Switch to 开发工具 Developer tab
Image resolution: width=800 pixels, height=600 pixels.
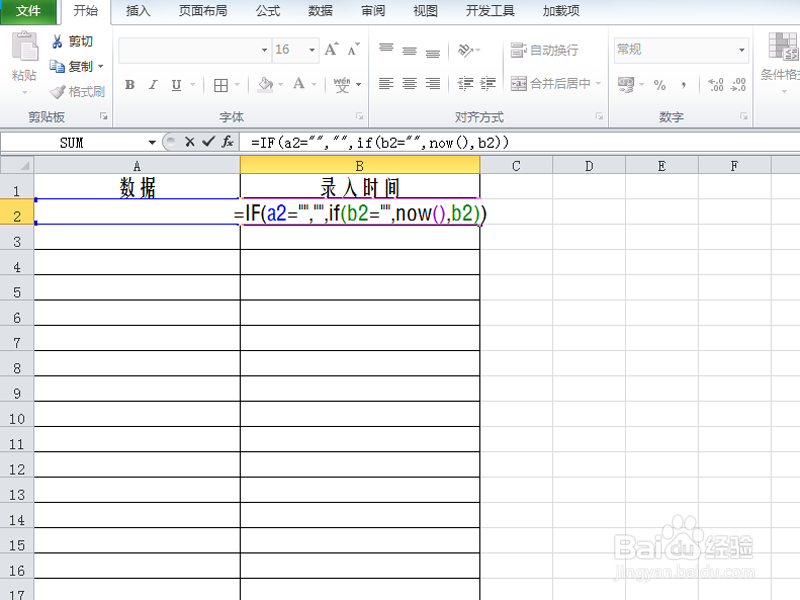click(490, 11)
